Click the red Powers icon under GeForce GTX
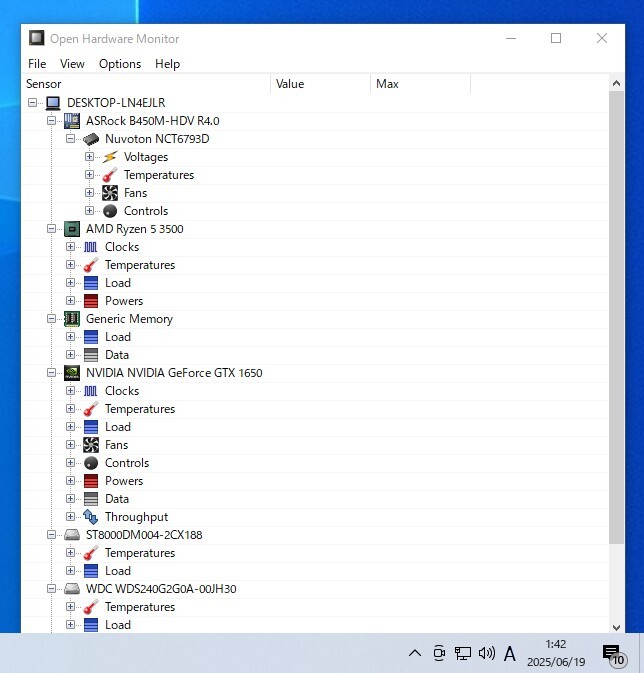This screenshot has width=644, height=673. pos(91,481)
